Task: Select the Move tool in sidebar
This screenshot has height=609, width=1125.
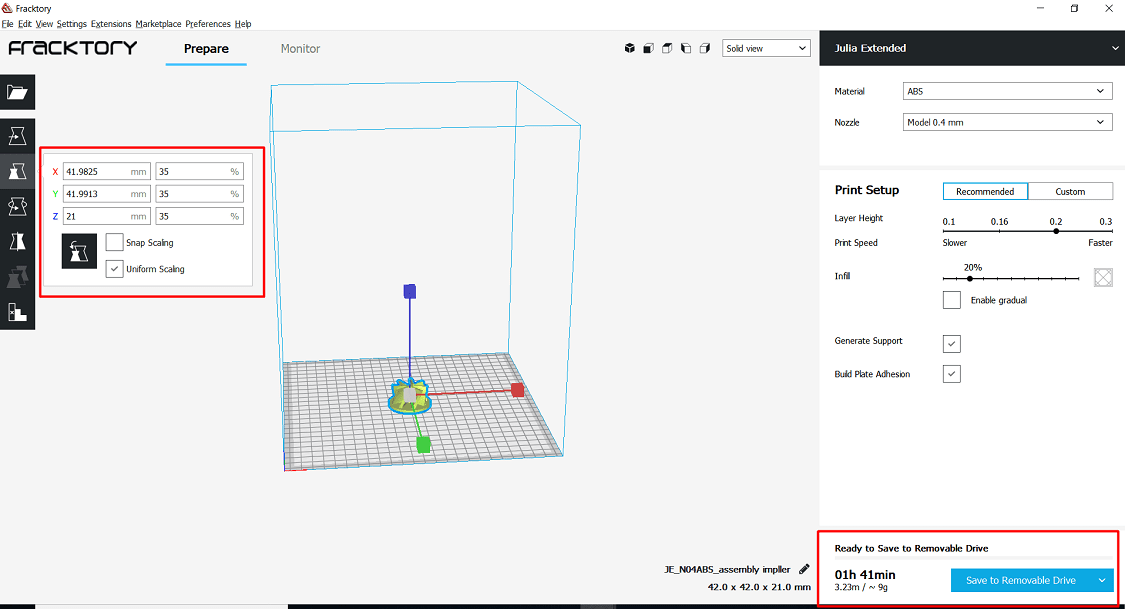Action: point(17,136)
